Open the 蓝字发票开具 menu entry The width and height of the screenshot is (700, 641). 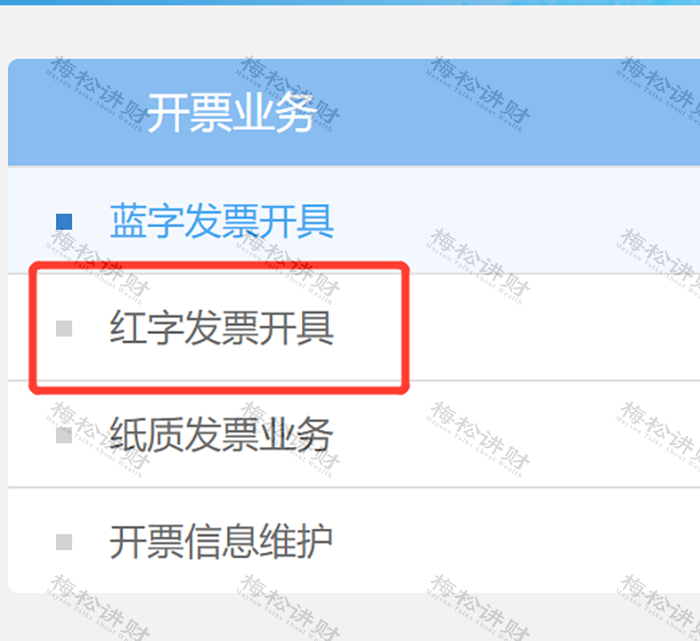222,221
